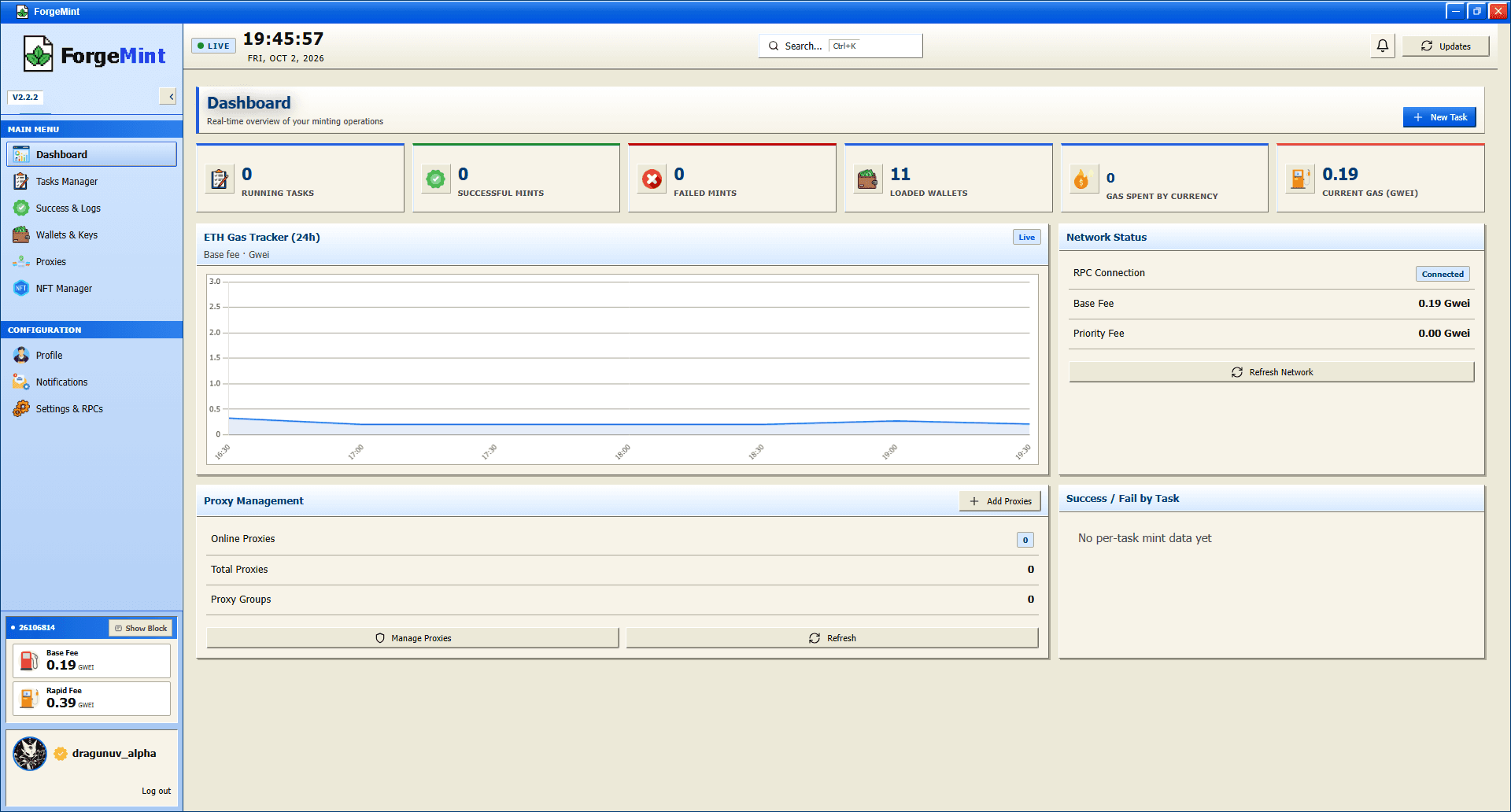Screen dimensions: 1511x812
Task: Click 'No per-task mint data yet' text
Action: (x=1144, y=538)
